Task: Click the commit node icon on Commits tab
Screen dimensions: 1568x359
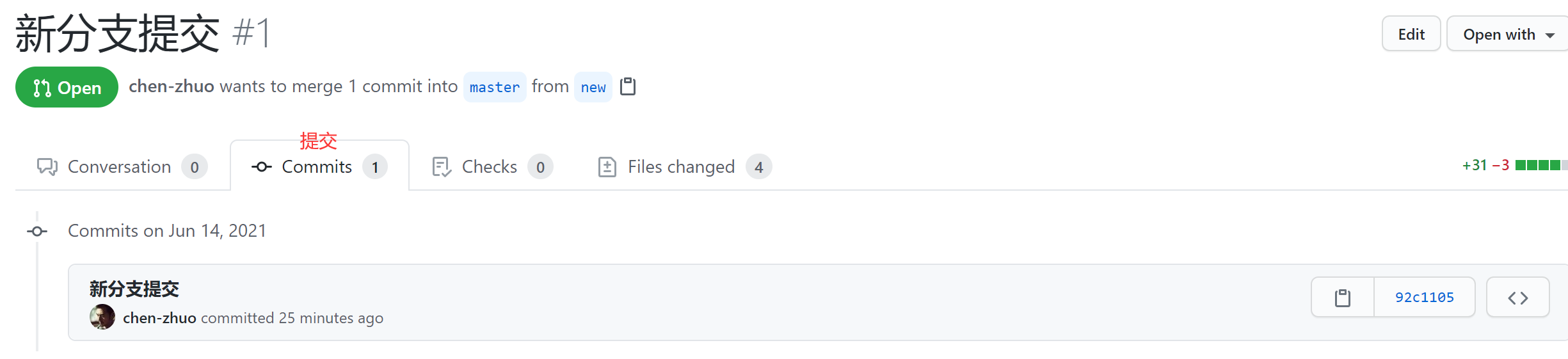Action: pos(261,167)
